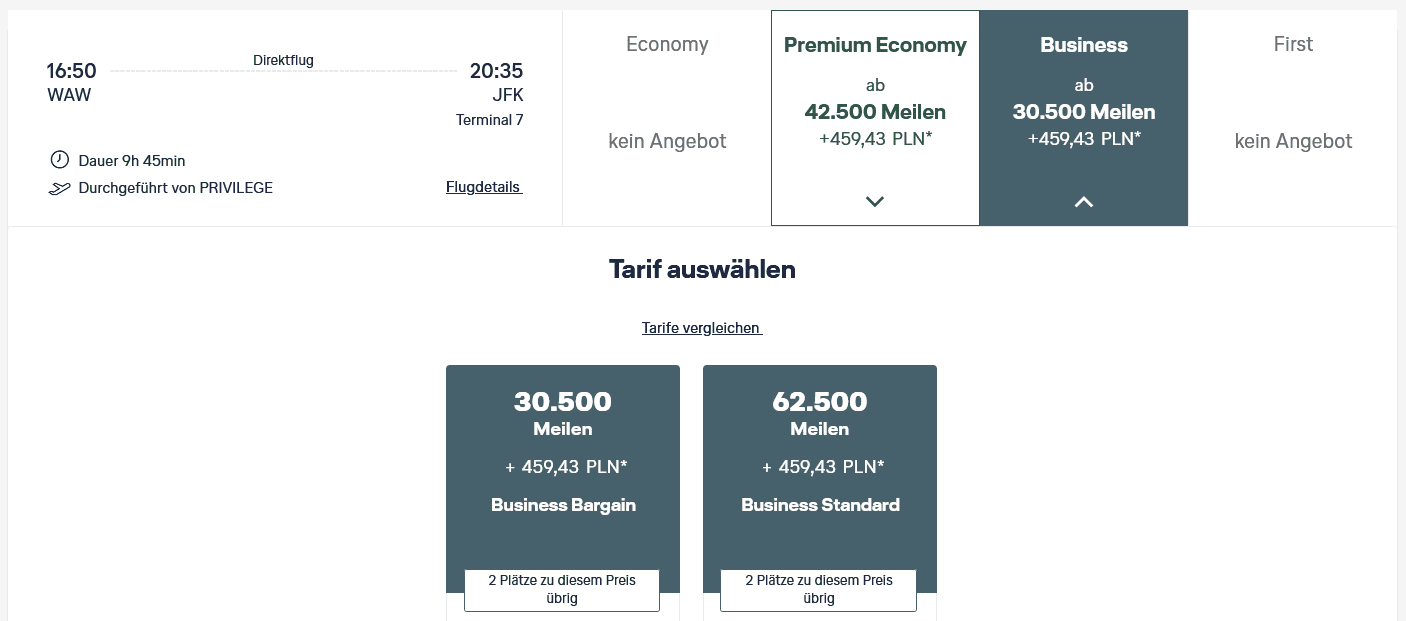Click Business Bargain seats remaining badge
Image resolution: width=1406 pixels, height=621 pixels.
click(562, 590)
